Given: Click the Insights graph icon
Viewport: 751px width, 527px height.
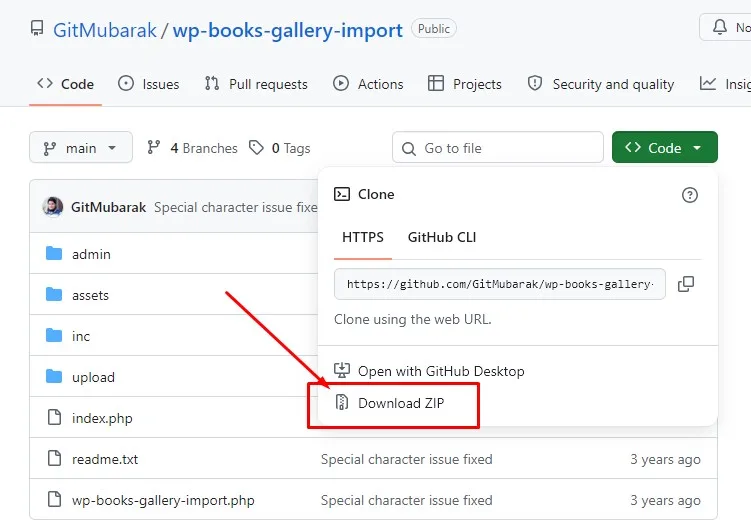Looking at the screenshot, I should (708, 83).
